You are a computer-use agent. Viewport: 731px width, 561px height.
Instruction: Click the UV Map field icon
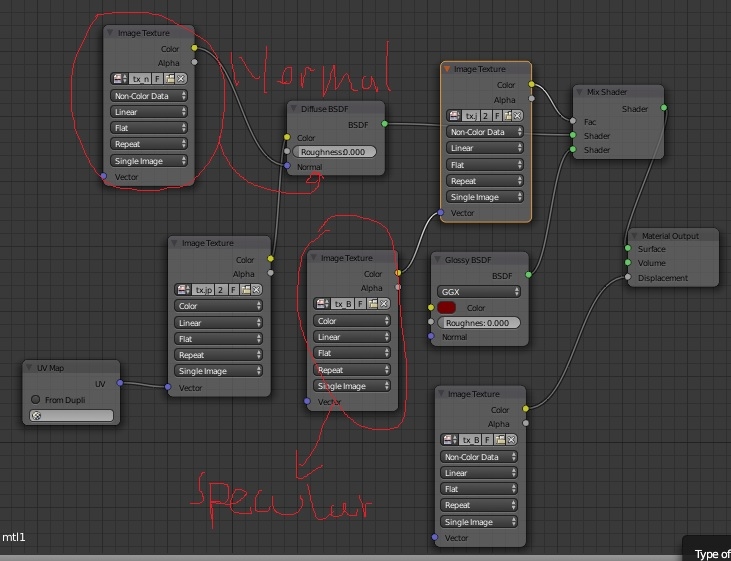point(37,416)
